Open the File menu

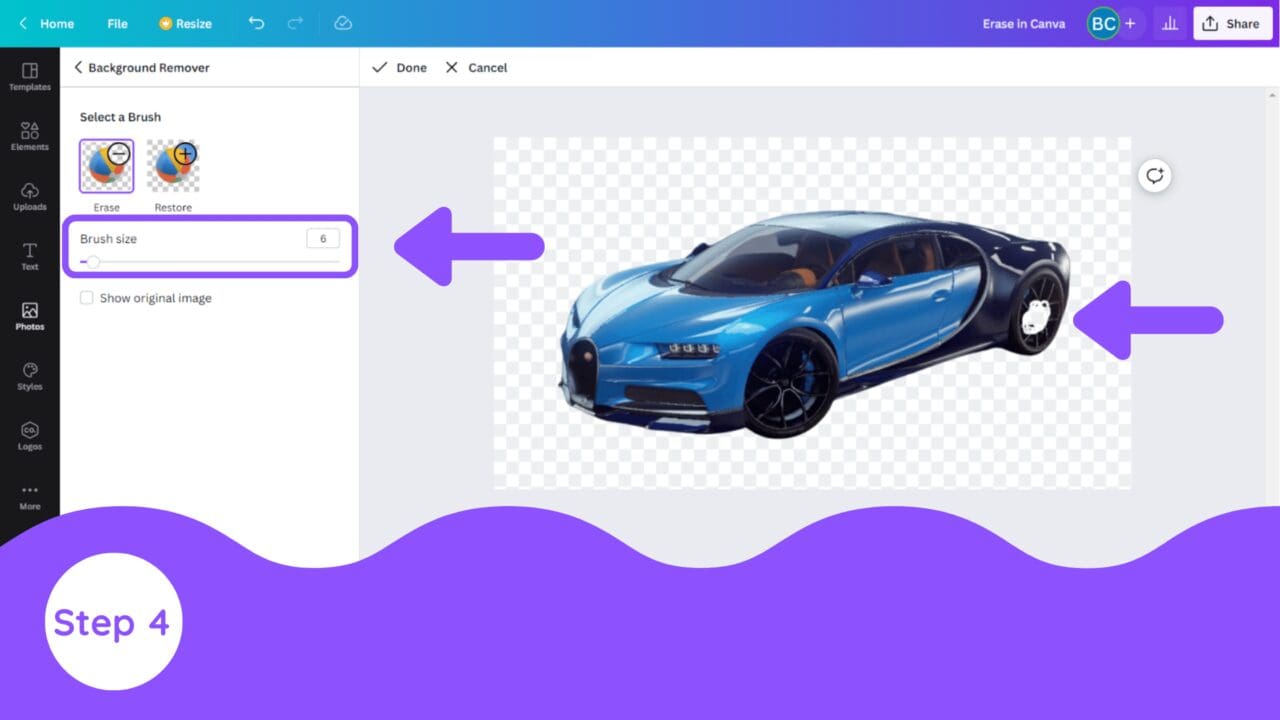click(117, 23)
